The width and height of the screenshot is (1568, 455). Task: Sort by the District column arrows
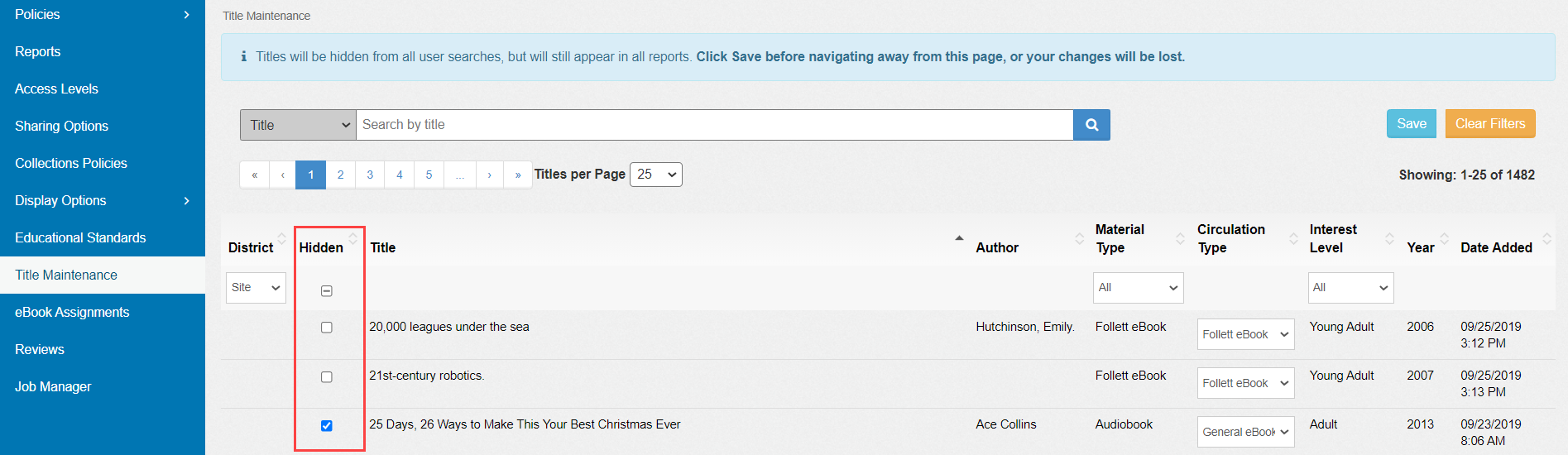click(x=281, y=238)
